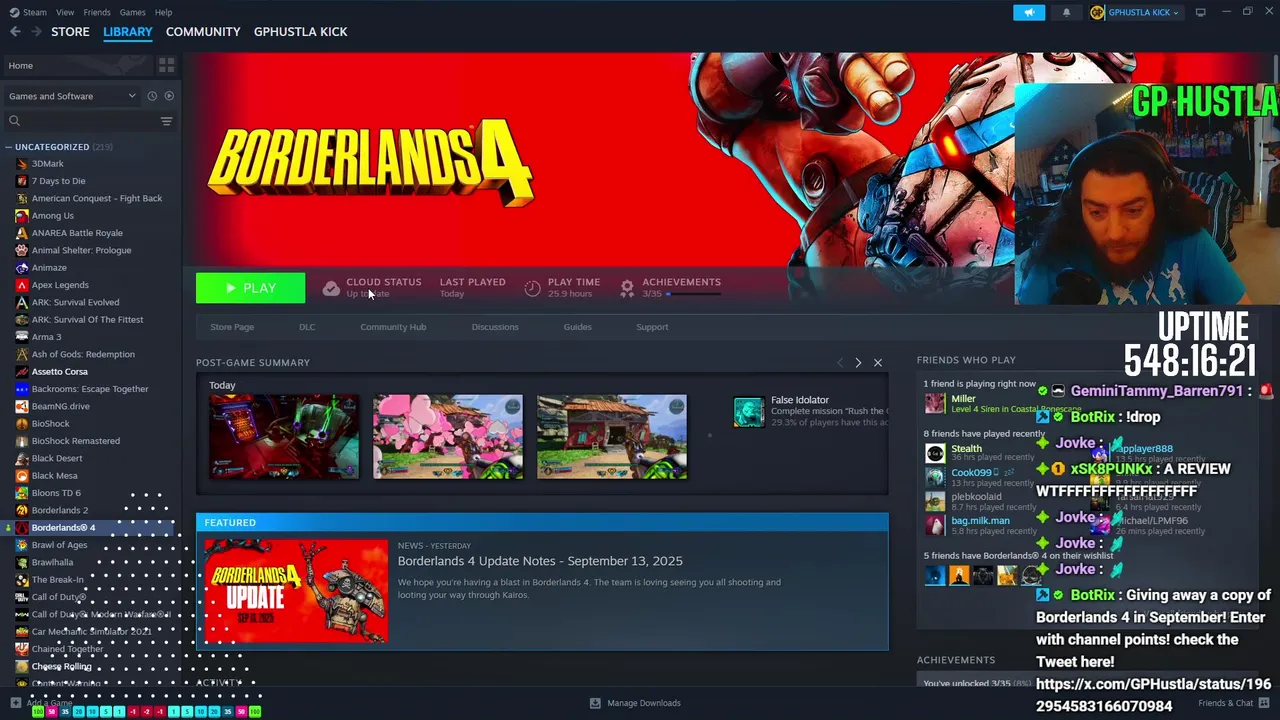Open Borderlands 4 Update Notes news title
The height and width of the screenshot is (720, 1280).
point(540,561)
